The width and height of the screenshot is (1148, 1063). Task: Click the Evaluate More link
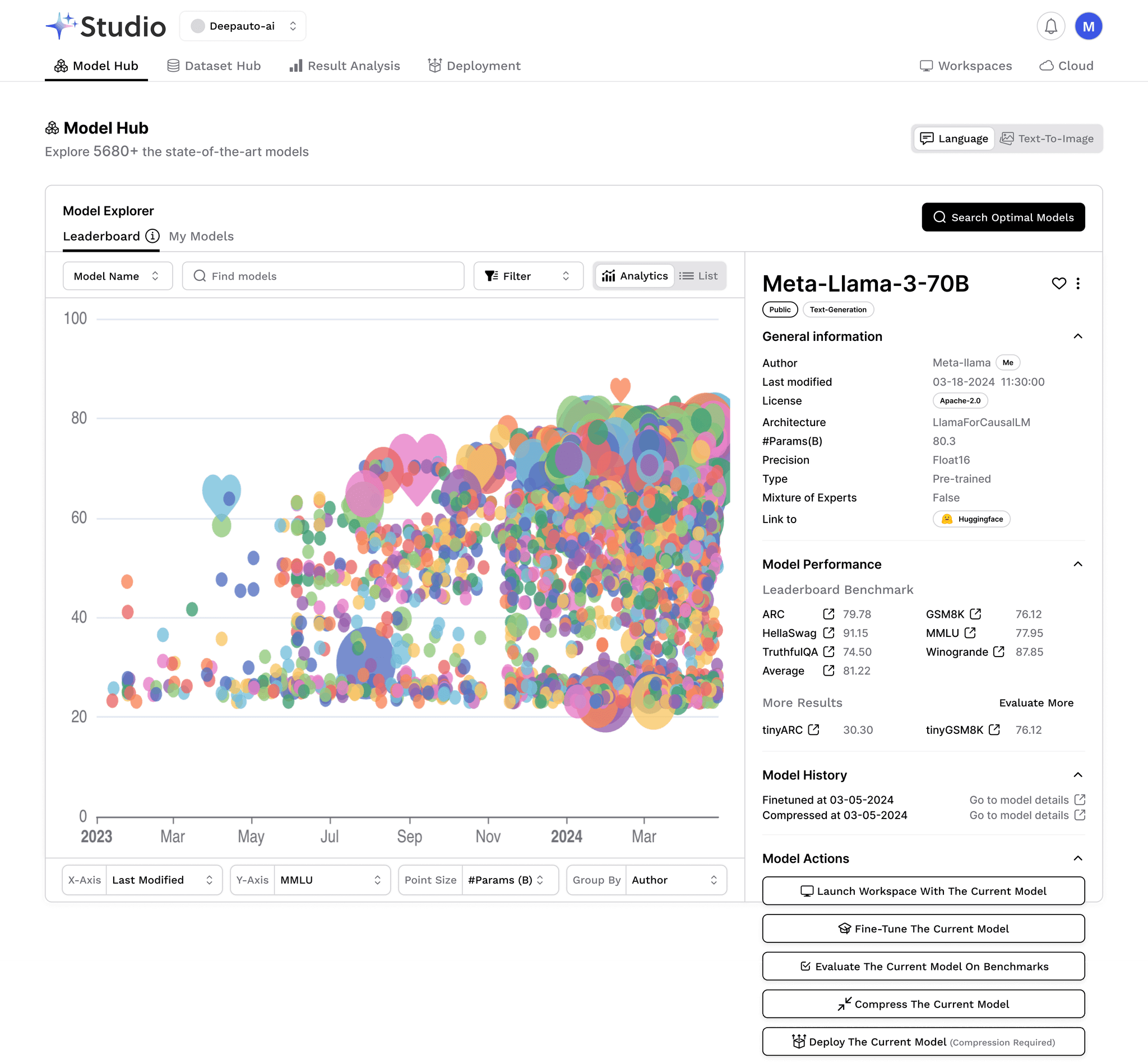click(x=1035, y=702)
